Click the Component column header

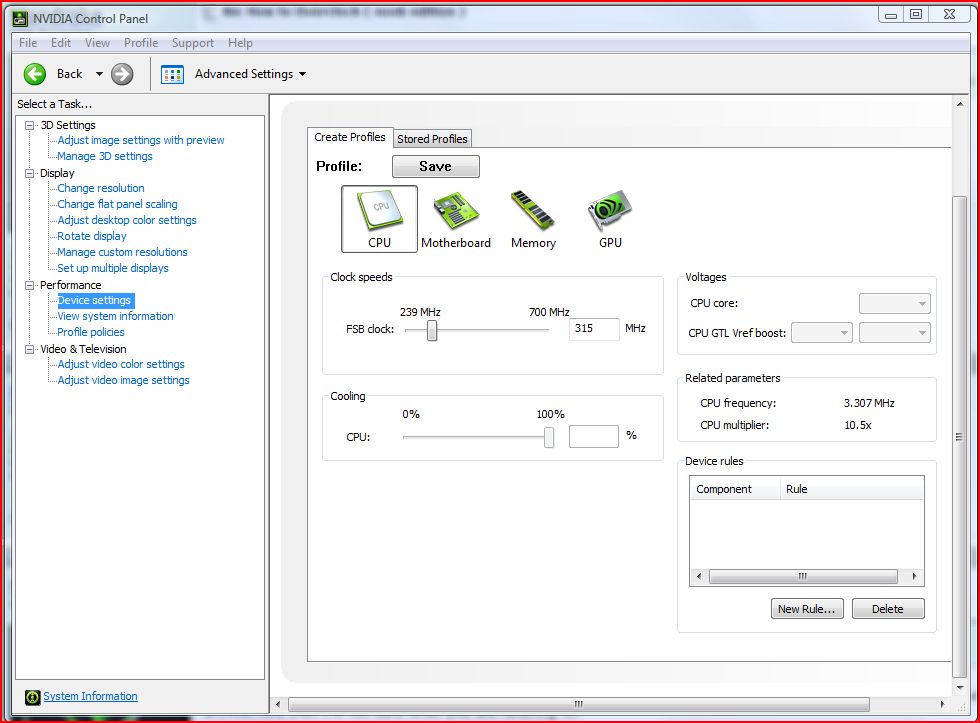(736, 489)
